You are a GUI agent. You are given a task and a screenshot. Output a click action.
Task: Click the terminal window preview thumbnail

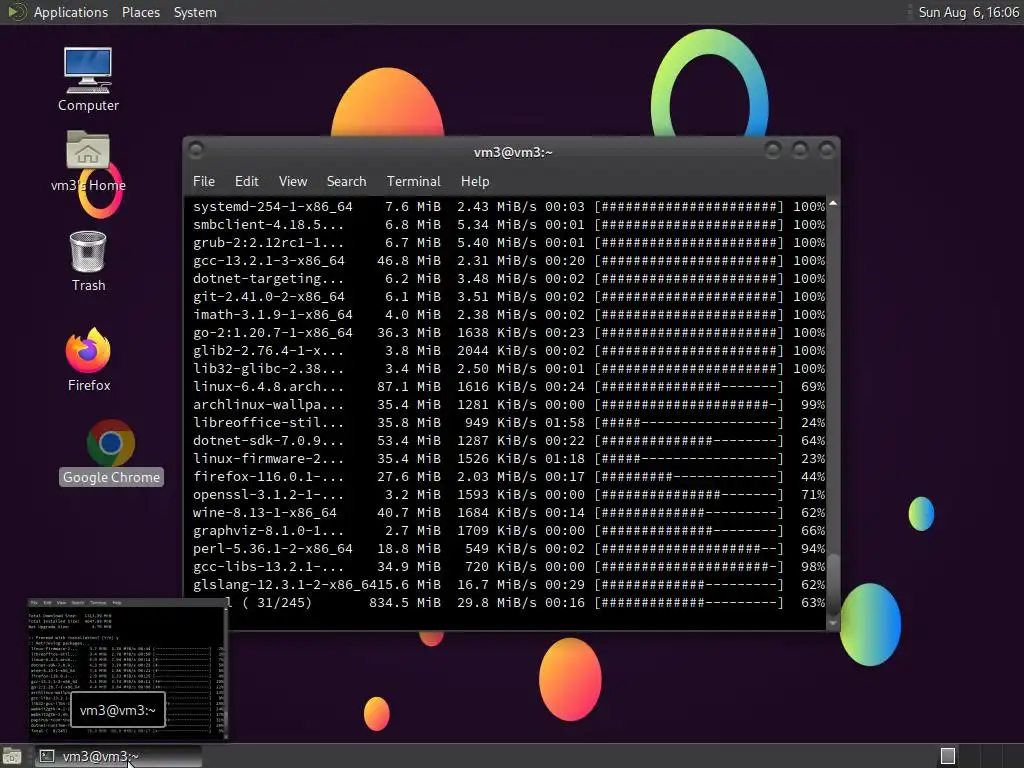[x=128, y=669]
